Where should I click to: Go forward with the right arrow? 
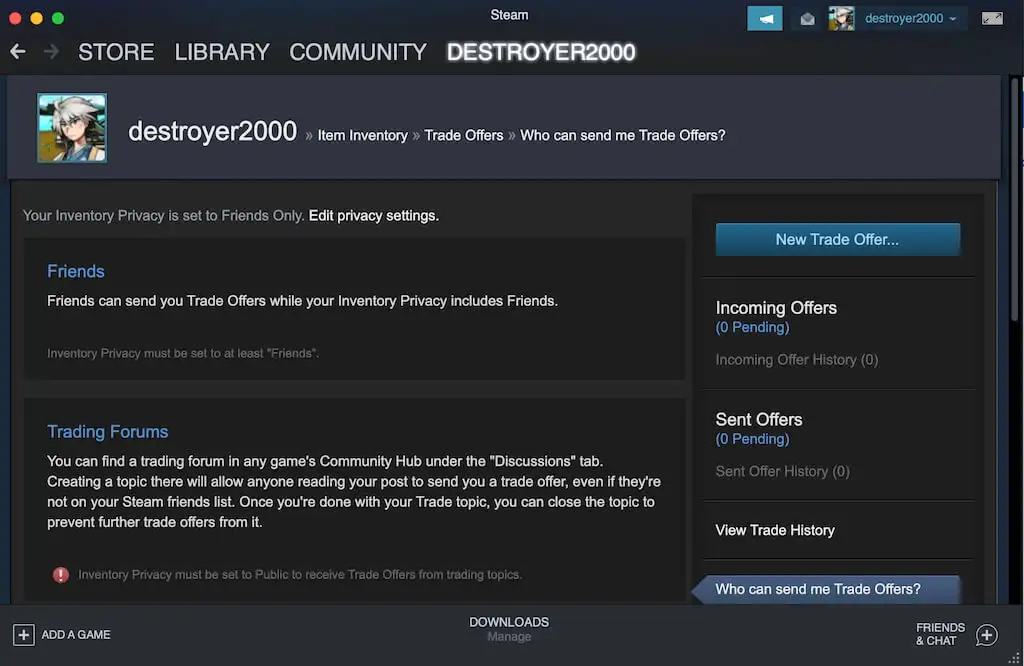tap(51, 52)
